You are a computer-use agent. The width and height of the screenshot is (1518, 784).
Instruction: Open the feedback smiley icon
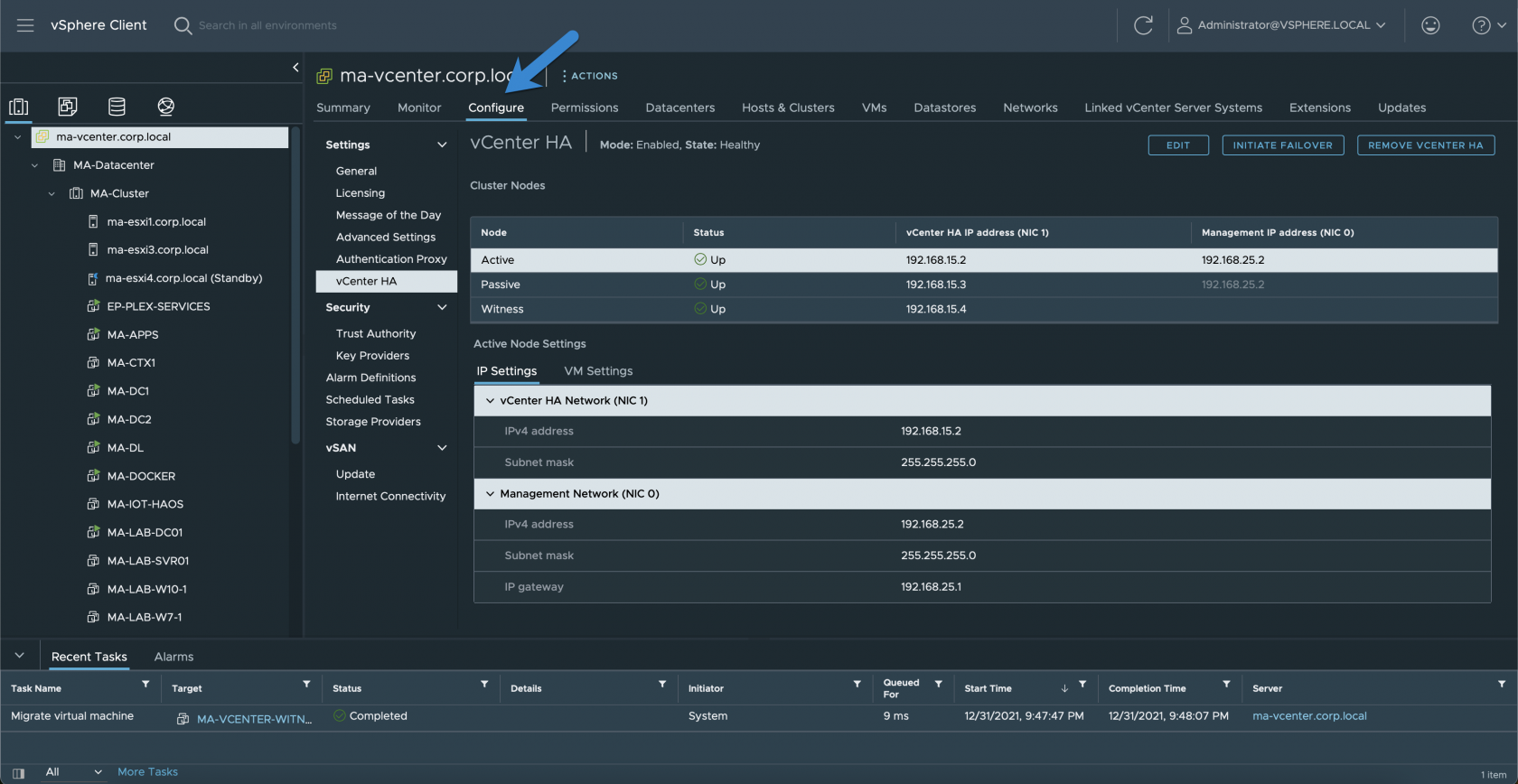1430,25
